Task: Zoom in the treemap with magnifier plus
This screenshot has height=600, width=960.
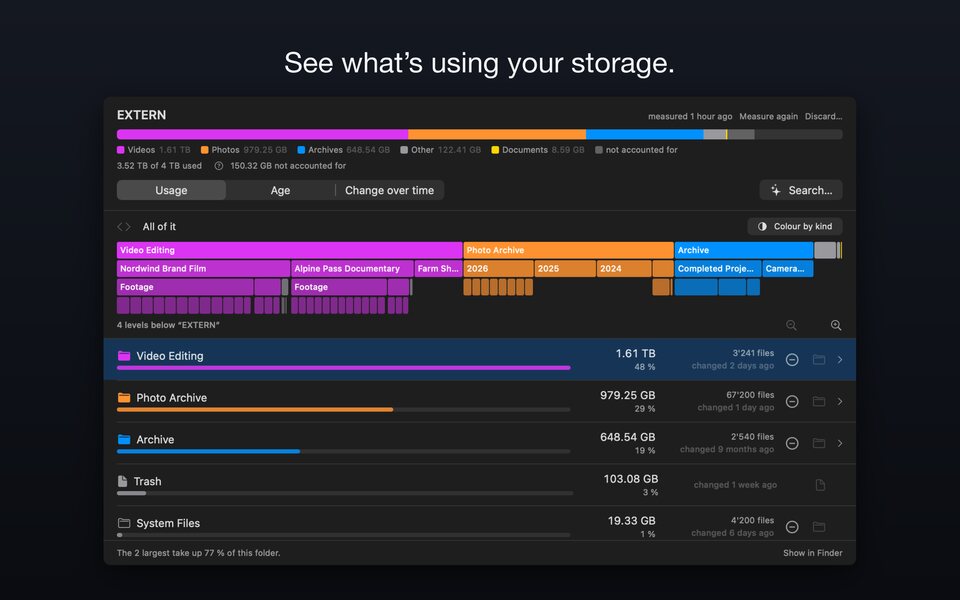Action: 836,325
